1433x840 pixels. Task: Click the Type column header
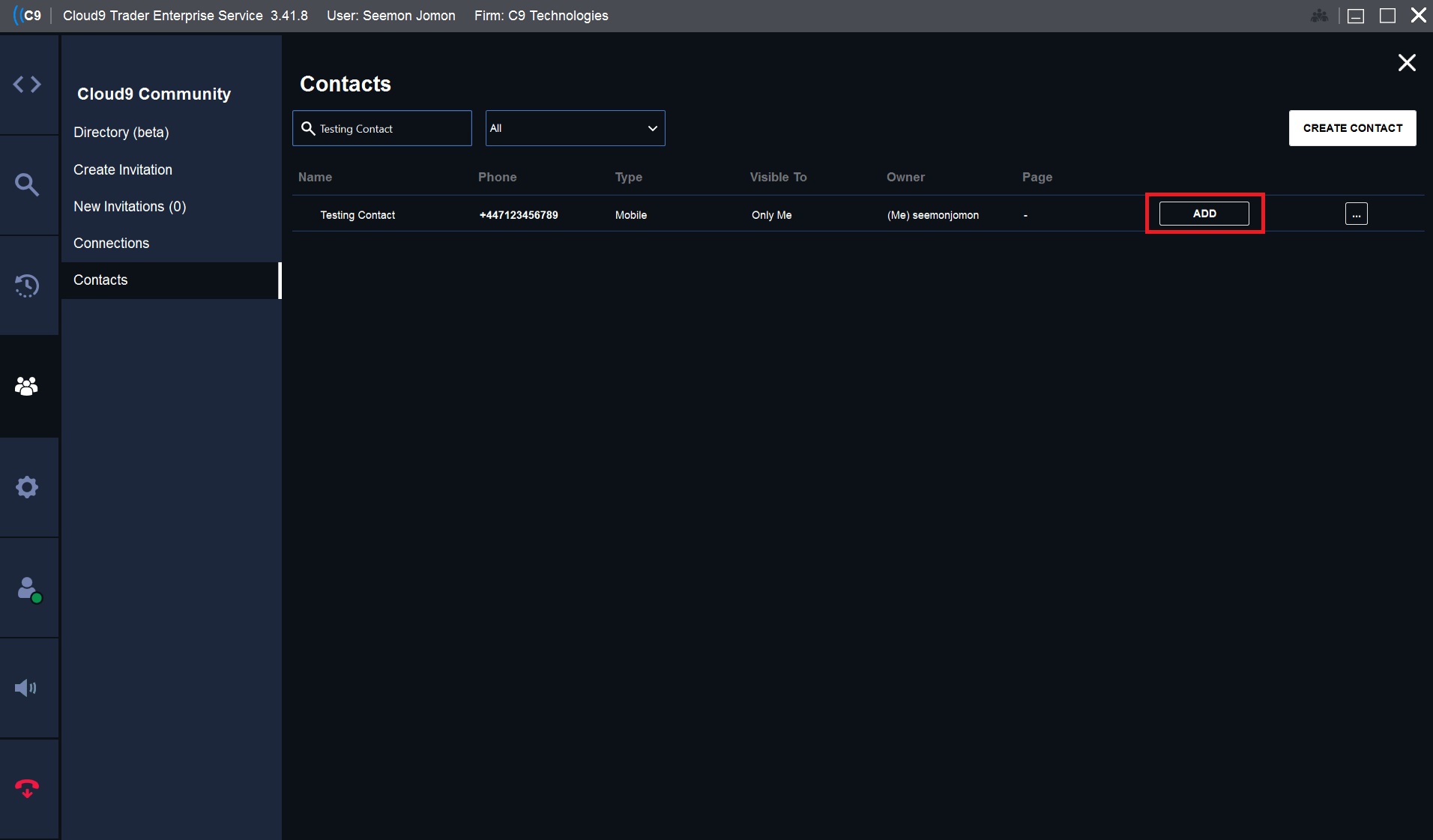(629, 178)
